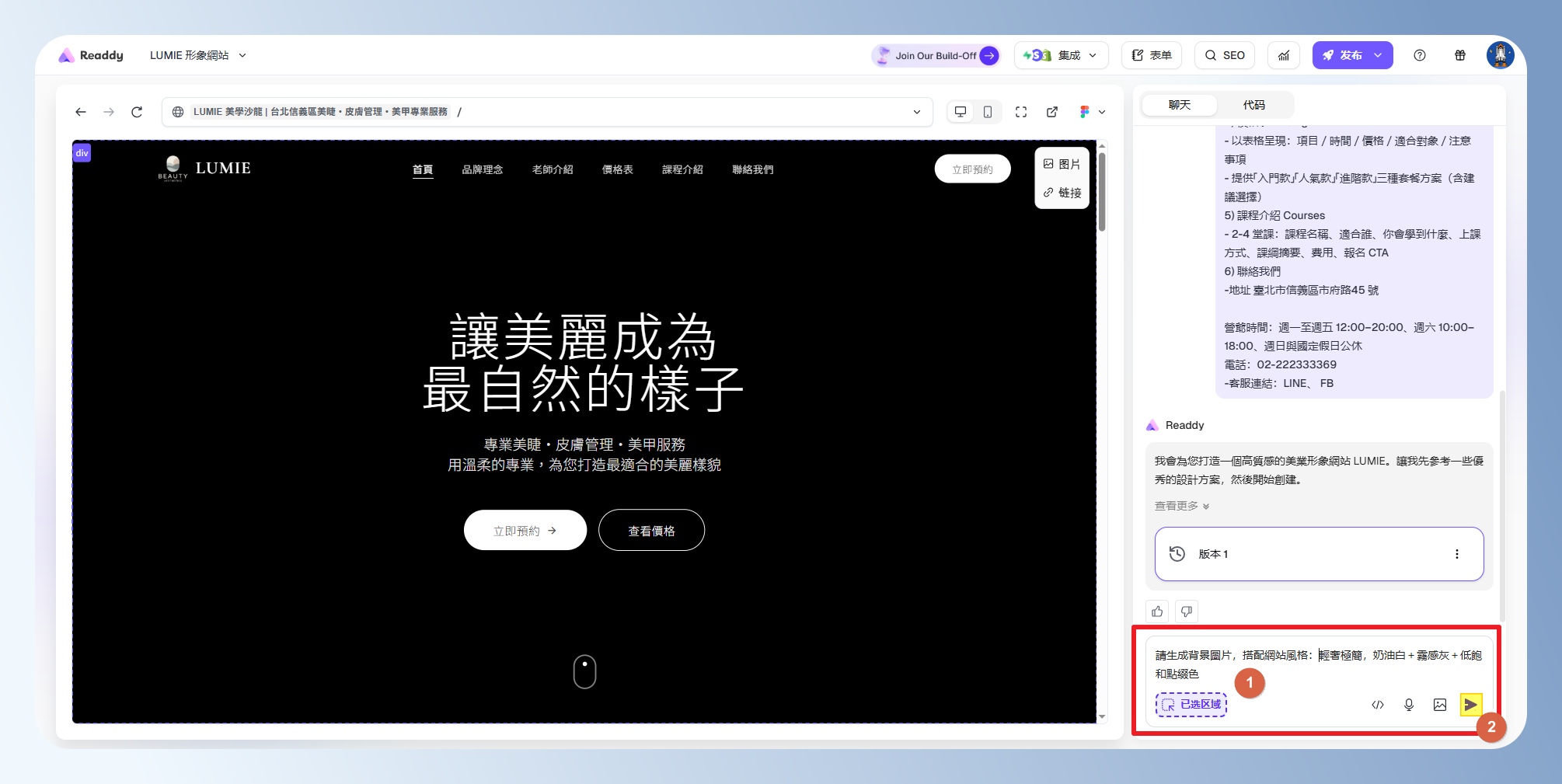Expand 查看更多 to see more
Viewport: 1562px width, 784px height.
(1182, 506)
